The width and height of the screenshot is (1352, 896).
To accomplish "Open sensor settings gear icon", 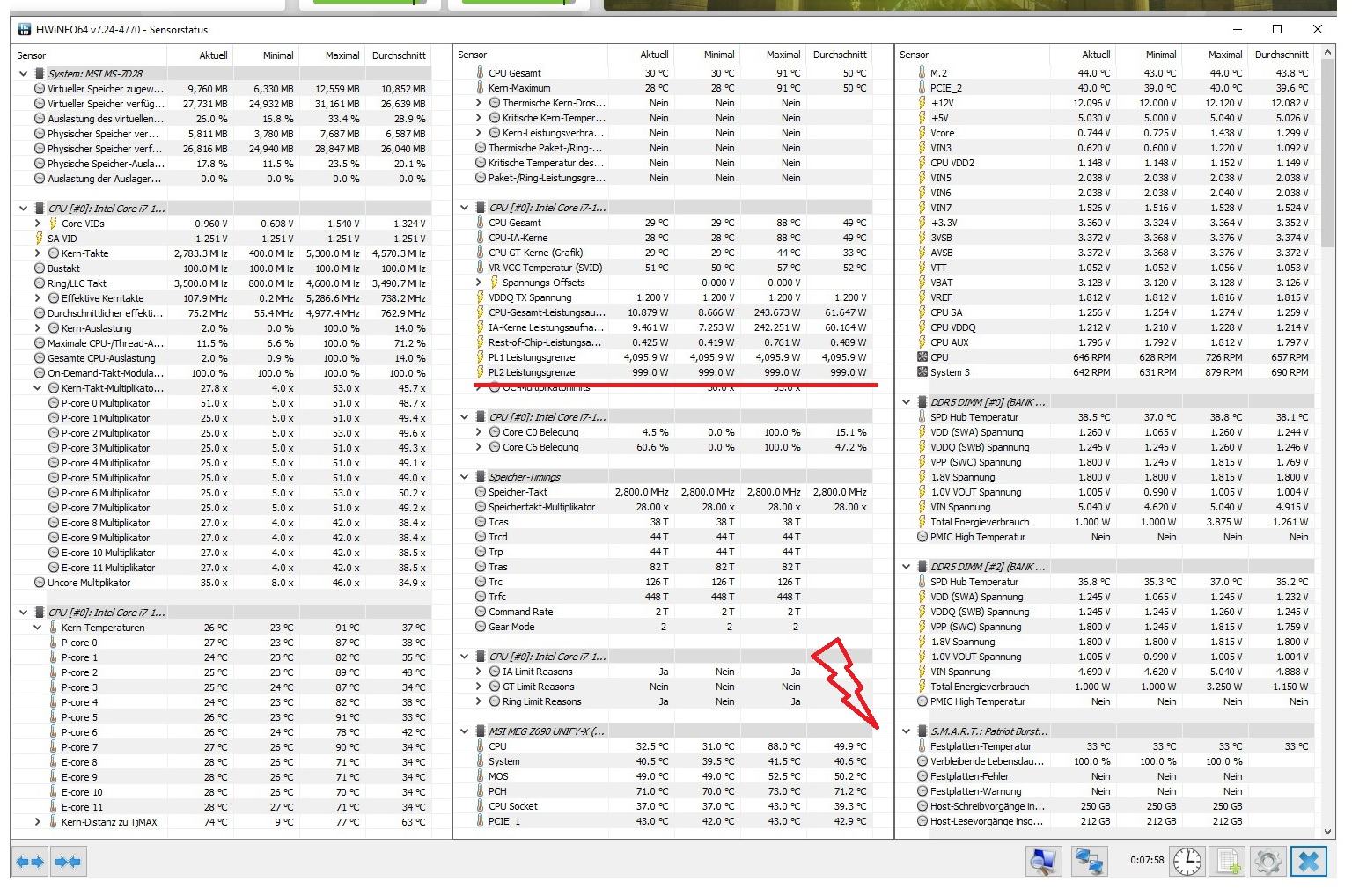I will click(x=1267, y=862).
